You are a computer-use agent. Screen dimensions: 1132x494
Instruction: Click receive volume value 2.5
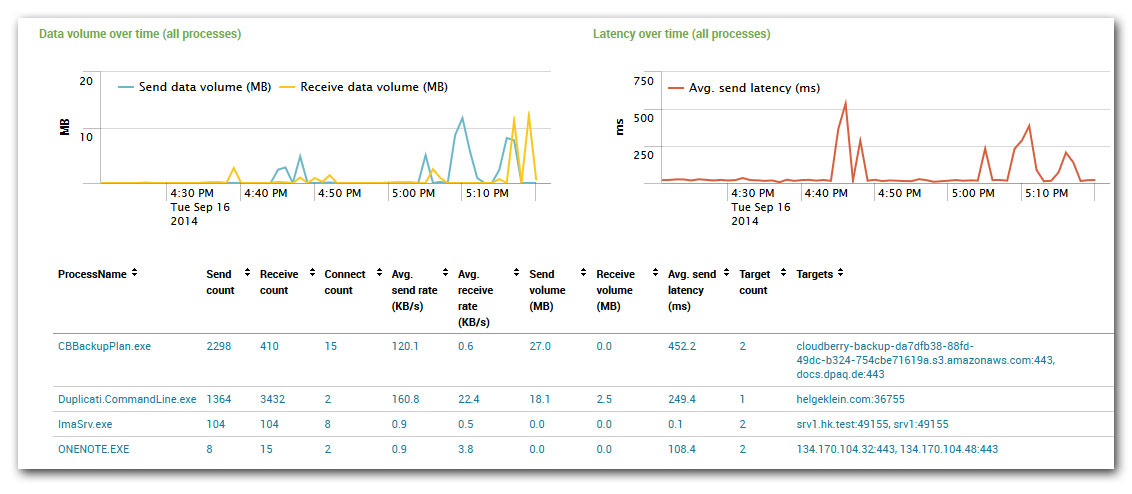[604, 399]
